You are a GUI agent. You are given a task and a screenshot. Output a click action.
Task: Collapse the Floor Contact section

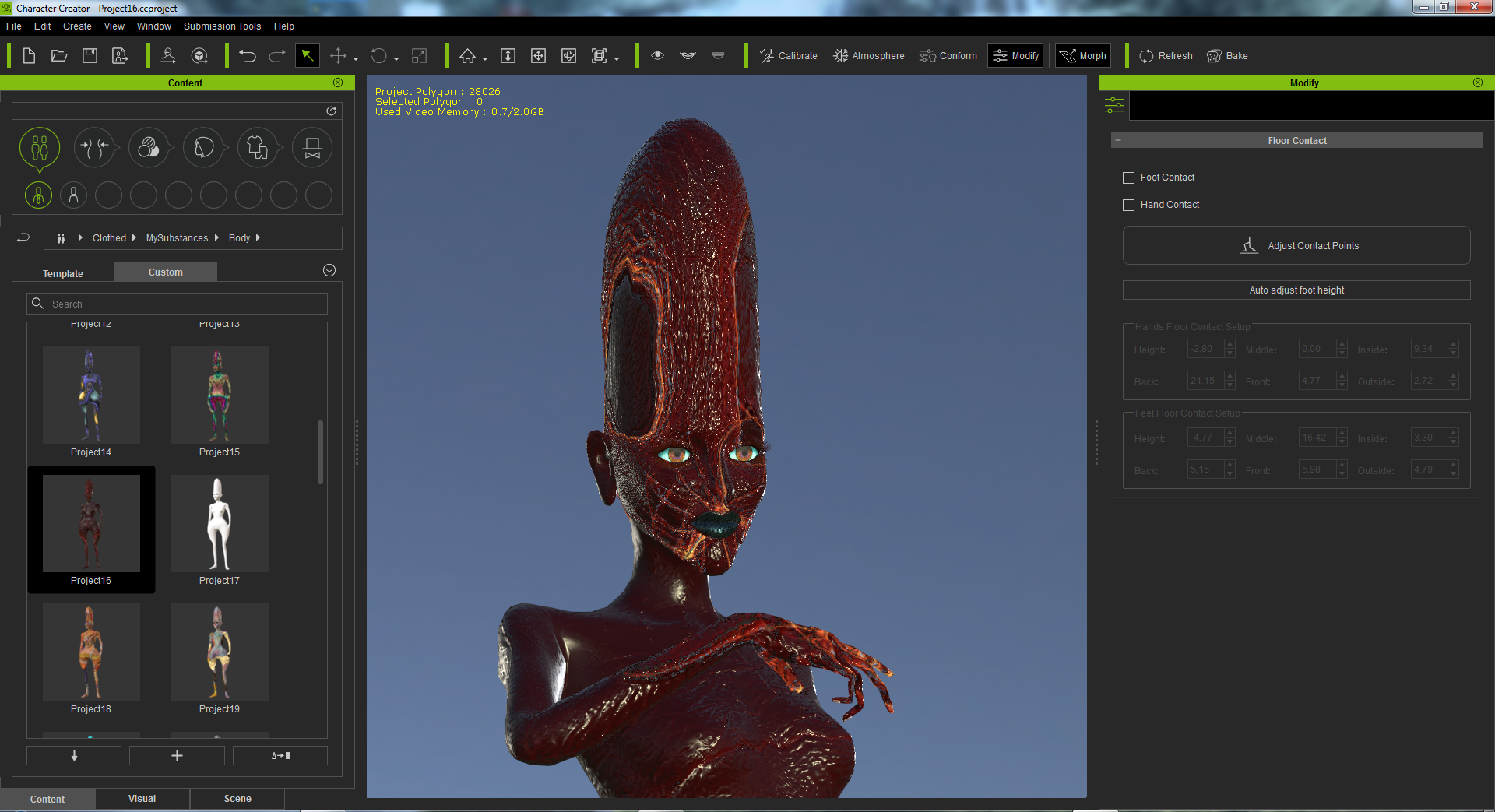1118,141
